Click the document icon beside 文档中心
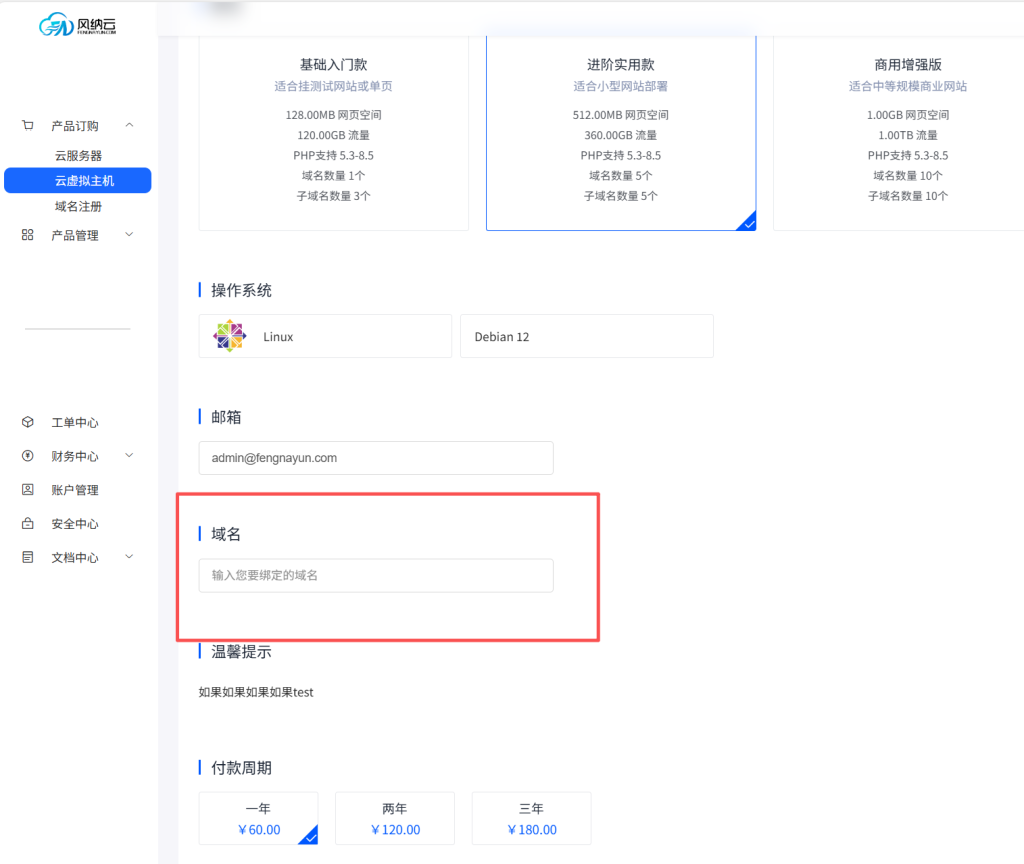Image resolution: width=1024 pixels, height=864 pixels. (x=28, y=557)
